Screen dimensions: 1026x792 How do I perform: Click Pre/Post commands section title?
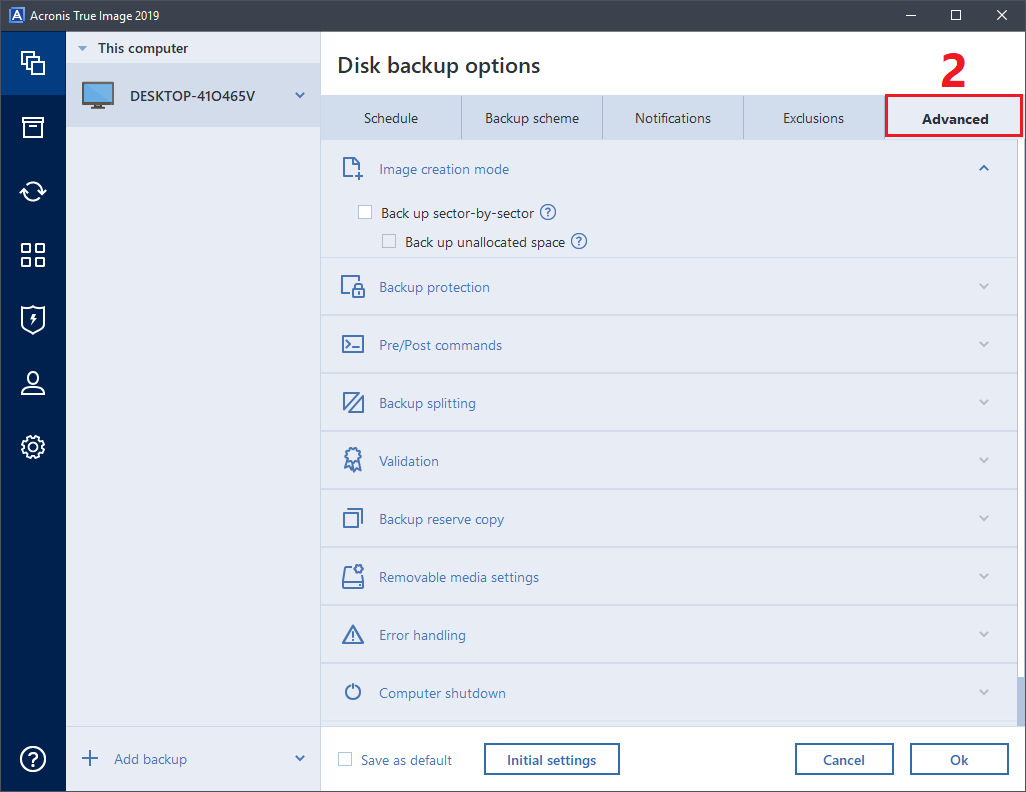click(x=440, y=345)
